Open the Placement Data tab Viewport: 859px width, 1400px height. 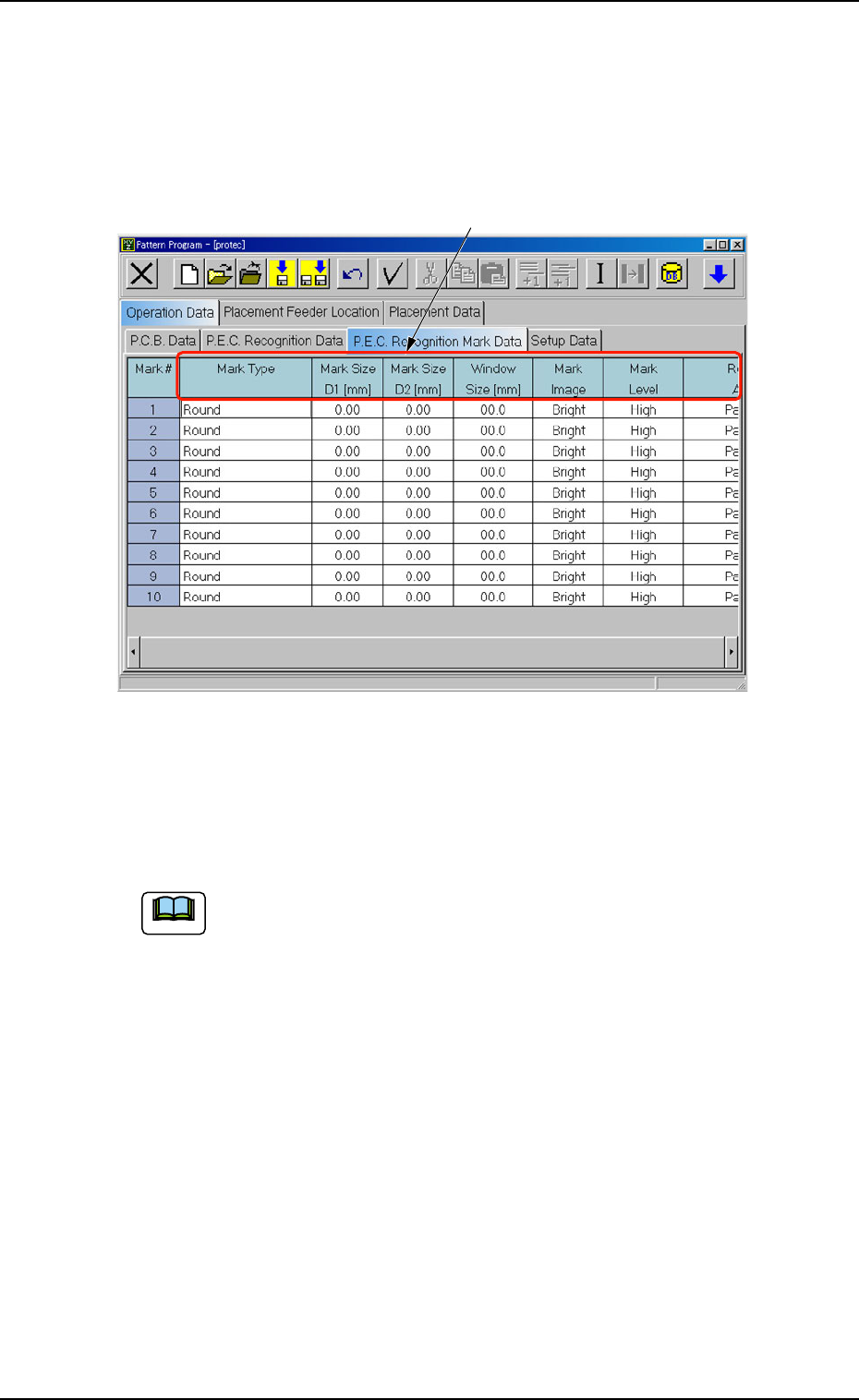[434, 312]
